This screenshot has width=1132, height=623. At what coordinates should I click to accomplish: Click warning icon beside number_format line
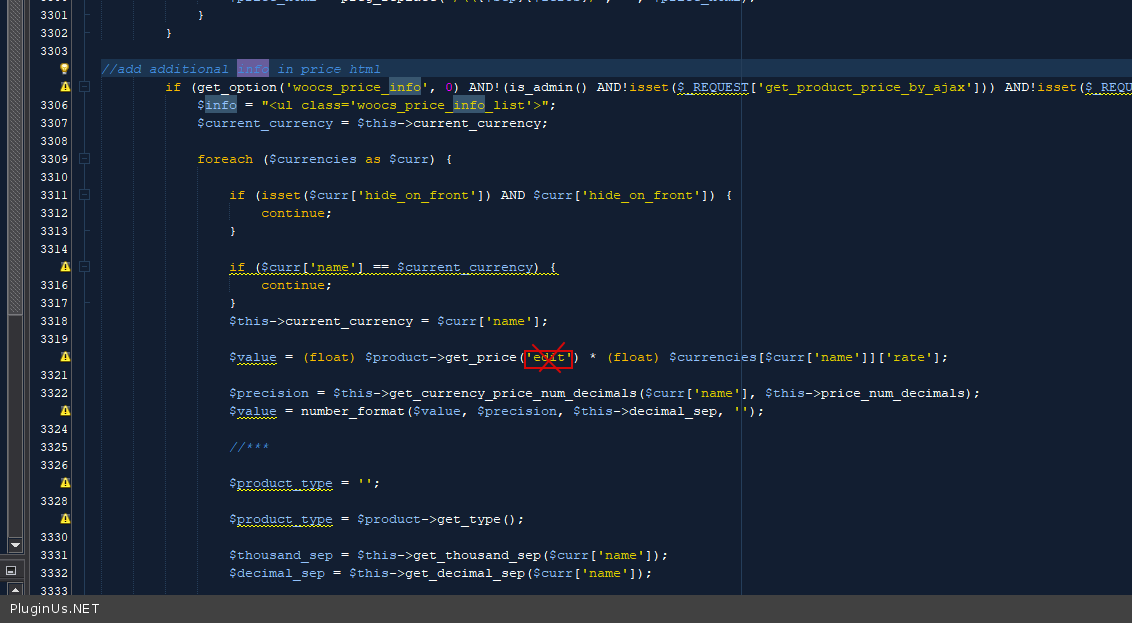(65, 411)
